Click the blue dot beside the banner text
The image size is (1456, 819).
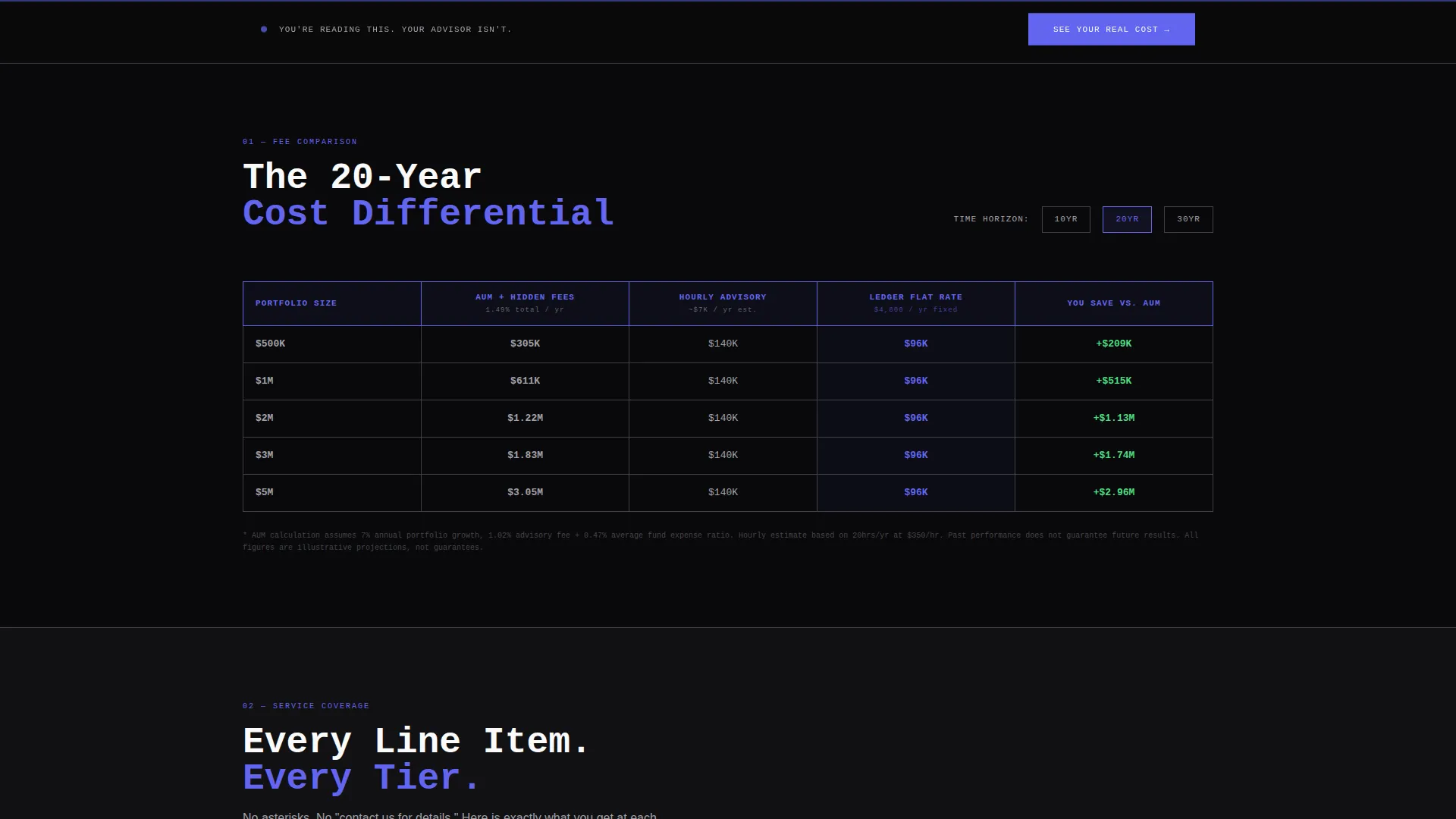pos(264,30)
